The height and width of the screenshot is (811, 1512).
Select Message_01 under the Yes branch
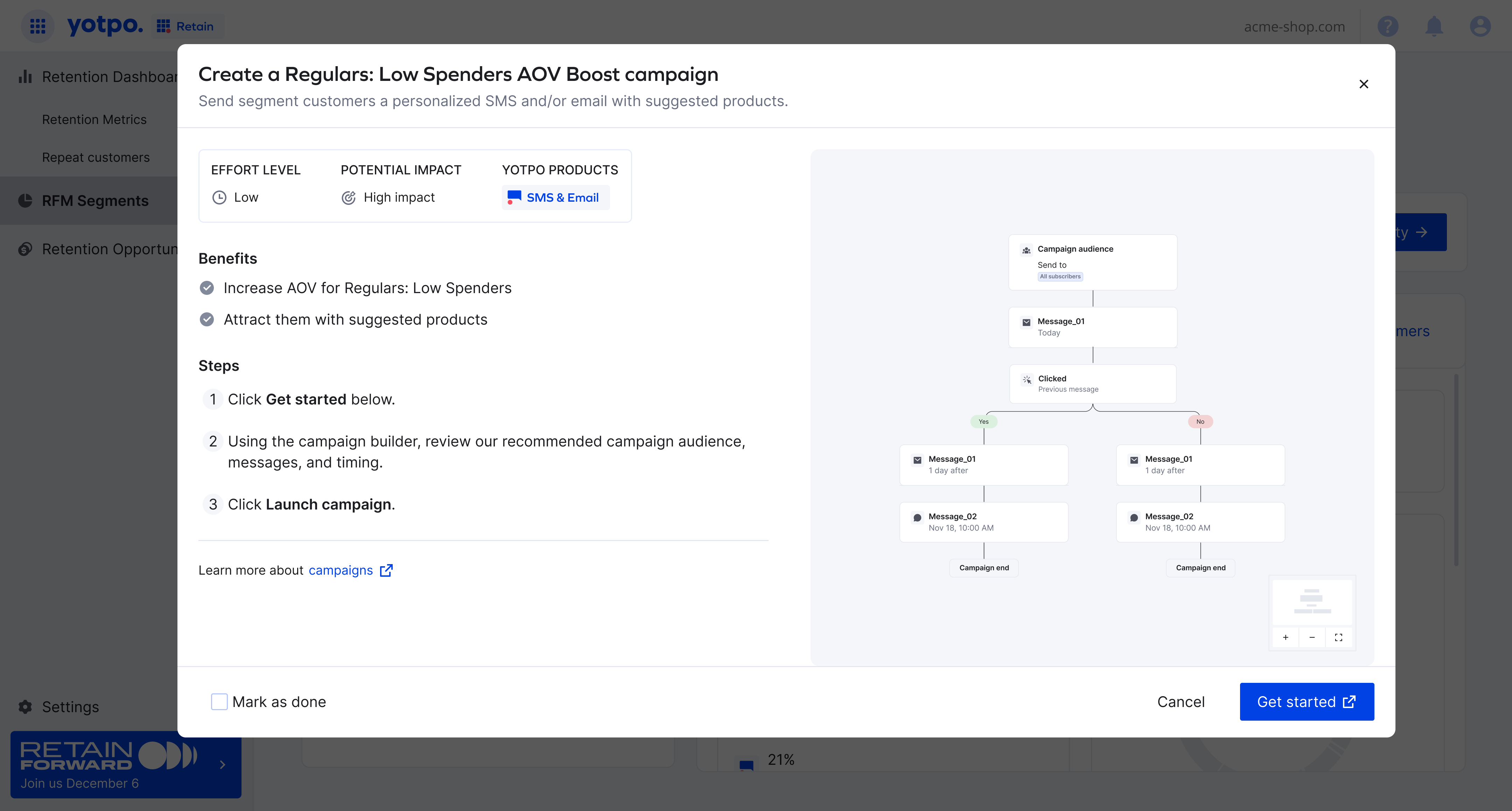pos(984,465)
